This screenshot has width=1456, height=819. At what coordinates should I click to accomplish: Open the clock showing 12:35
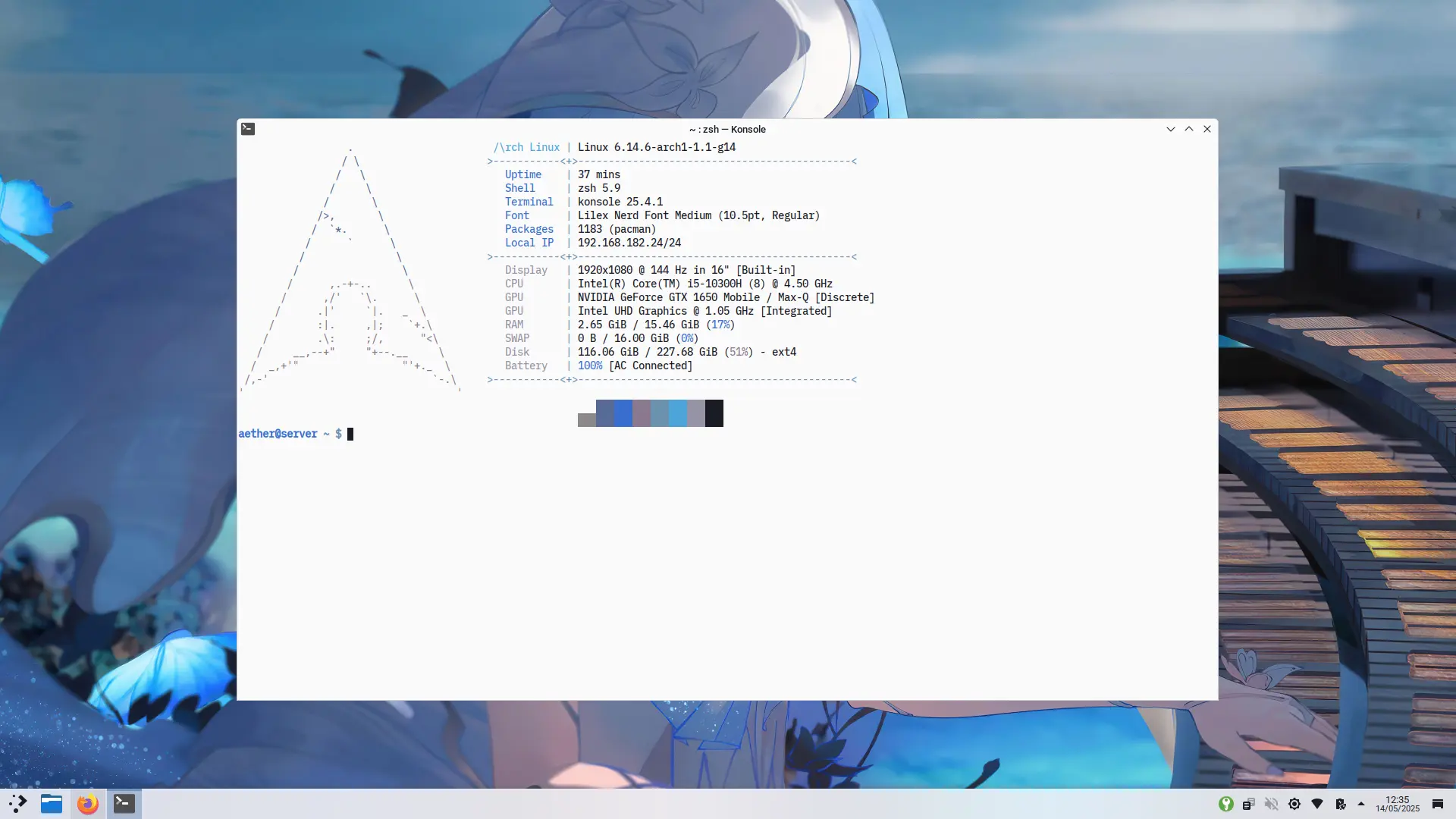[1398, 804]
